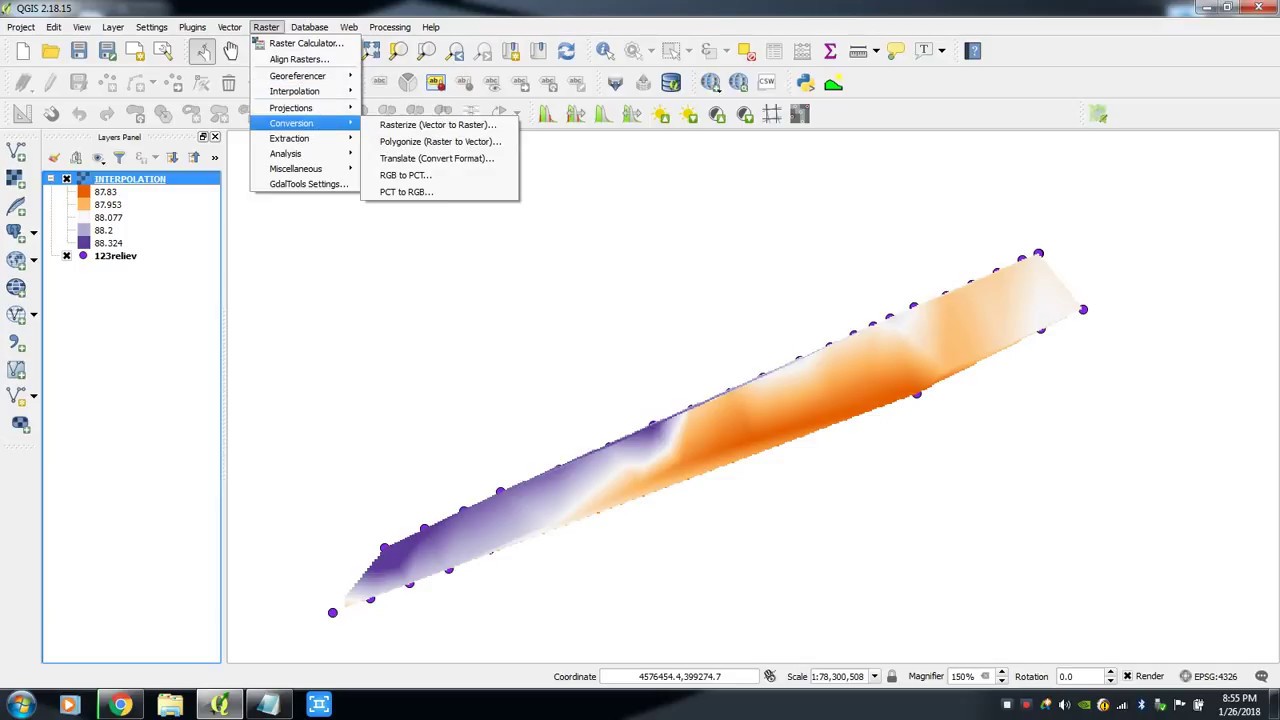Expand the Layers Panel toolbar overflow chevron
The width and height of the screenshot is (1280, 720).
214,158
